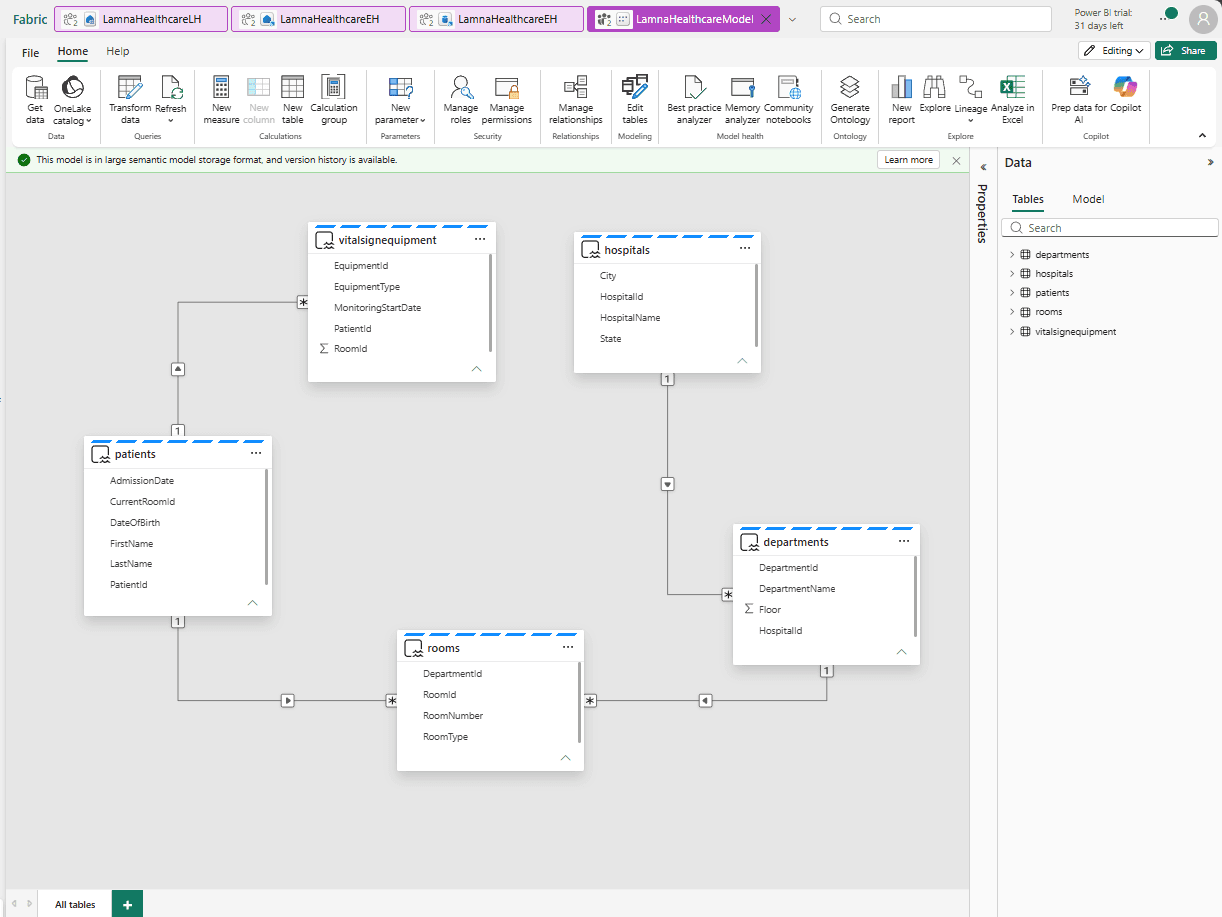Image resolution: width=1222 pixels, height=917 pixels.
Task: Click the user account avatar
Action: coord(1203,20)
